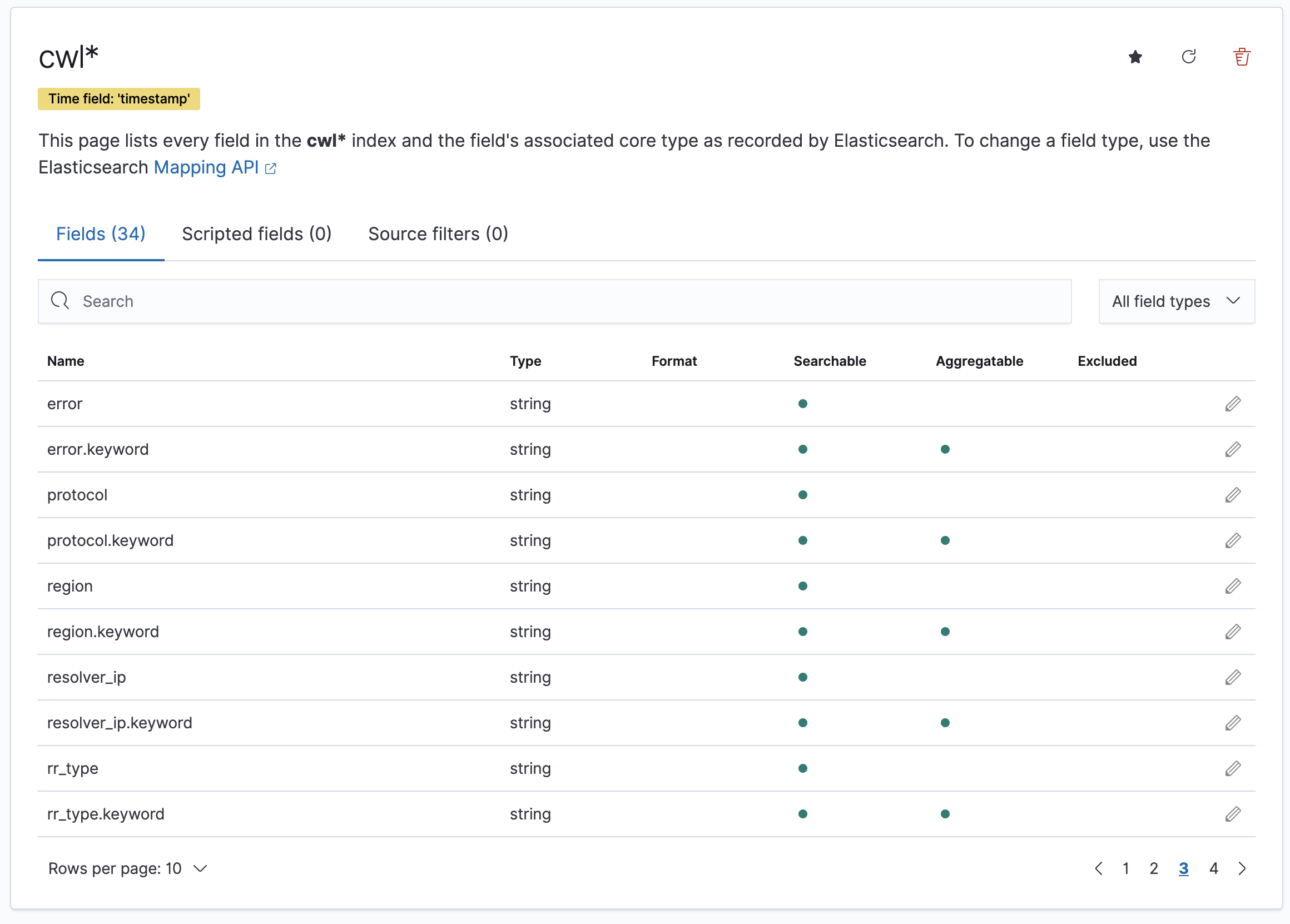Open the All field types dropdown
1290x924 pixels.
tap(1175, 301)
